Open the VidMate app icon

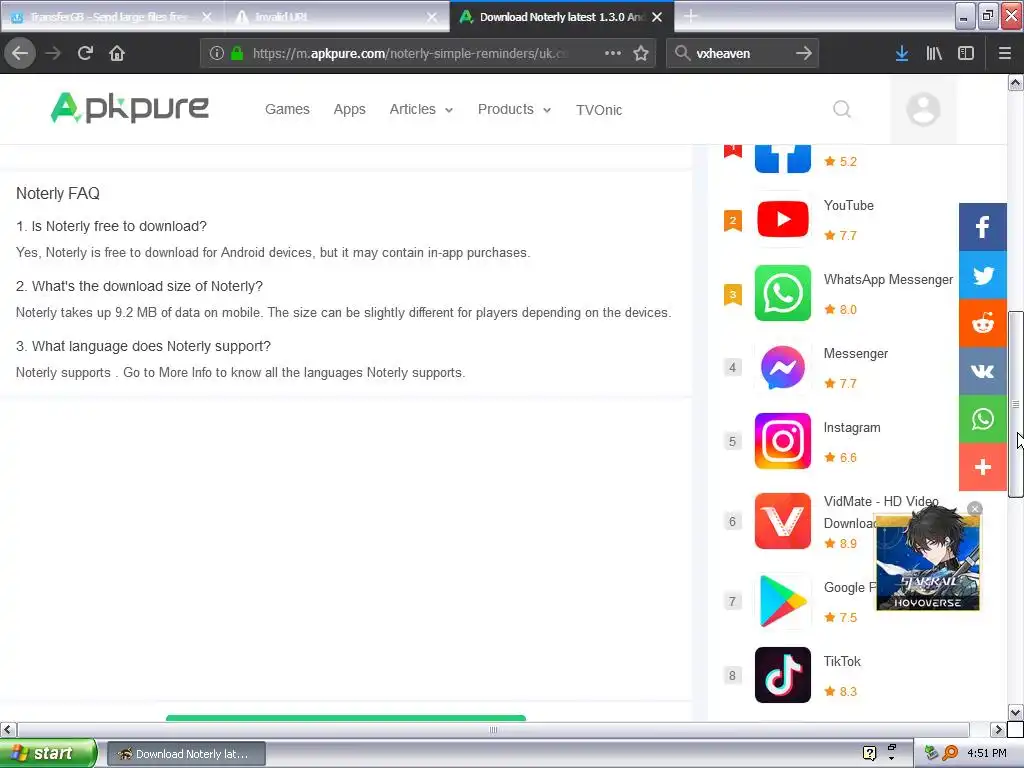(782, 521)
